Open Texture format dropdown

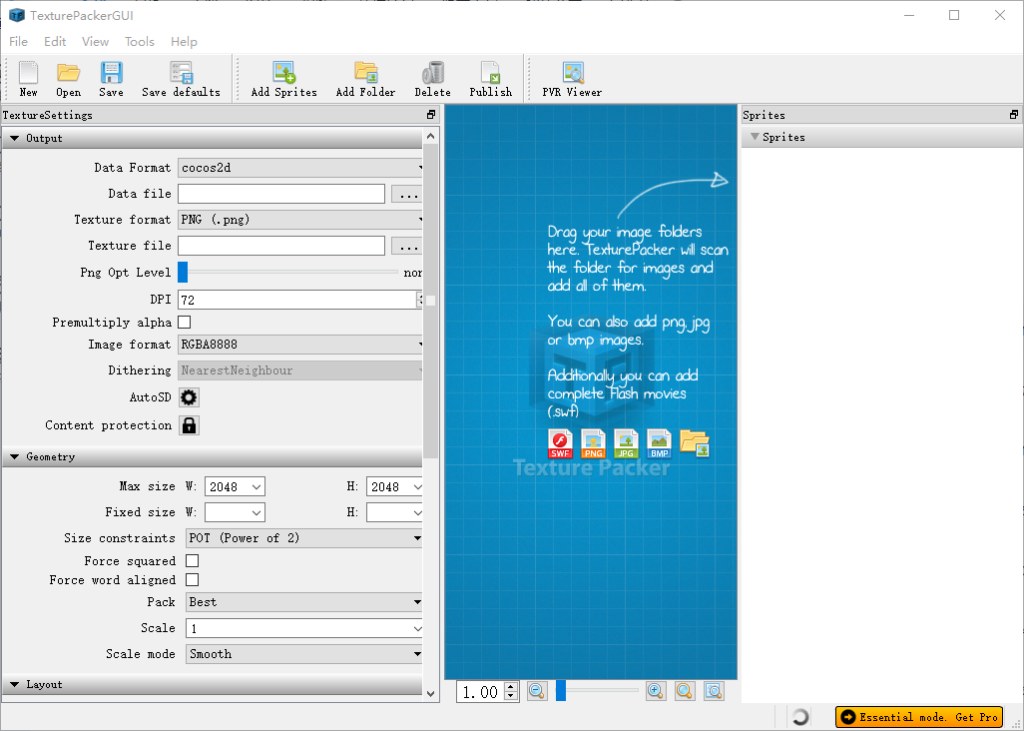tap(300, 219)
